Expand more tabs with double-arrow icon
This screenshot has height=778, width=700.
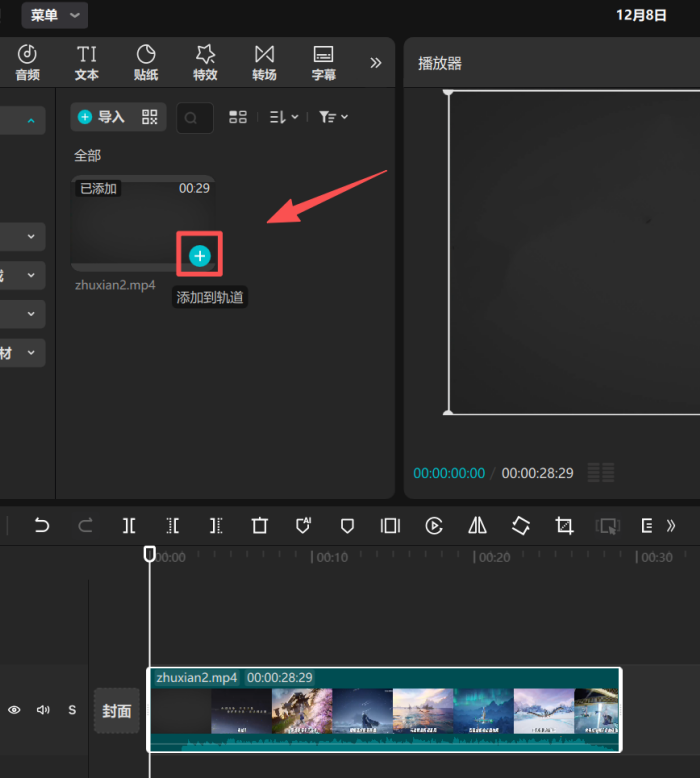coord(376,63)
